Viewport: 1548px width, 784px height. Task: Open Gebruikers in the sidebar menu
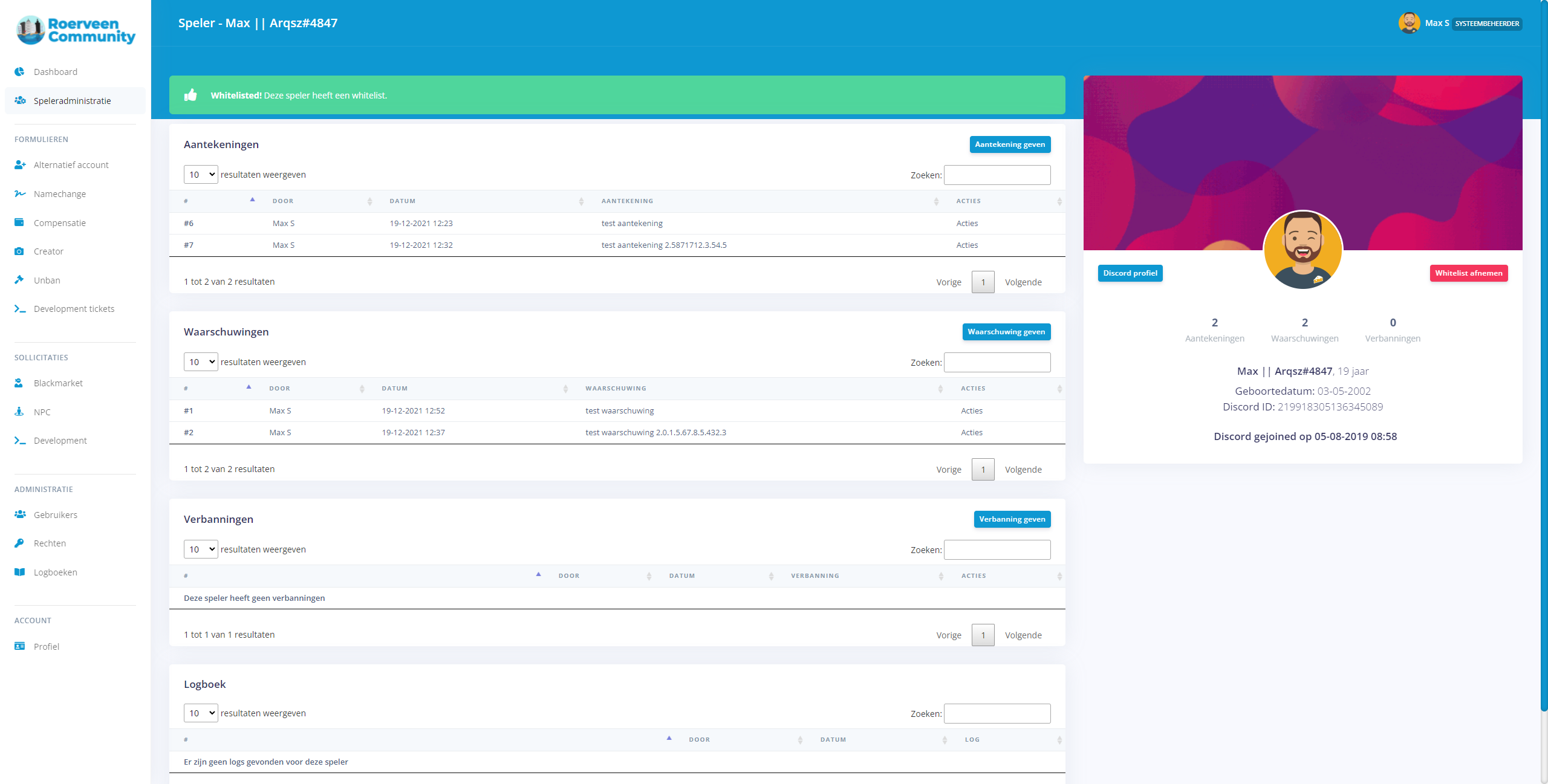click(x=56, y=515)
